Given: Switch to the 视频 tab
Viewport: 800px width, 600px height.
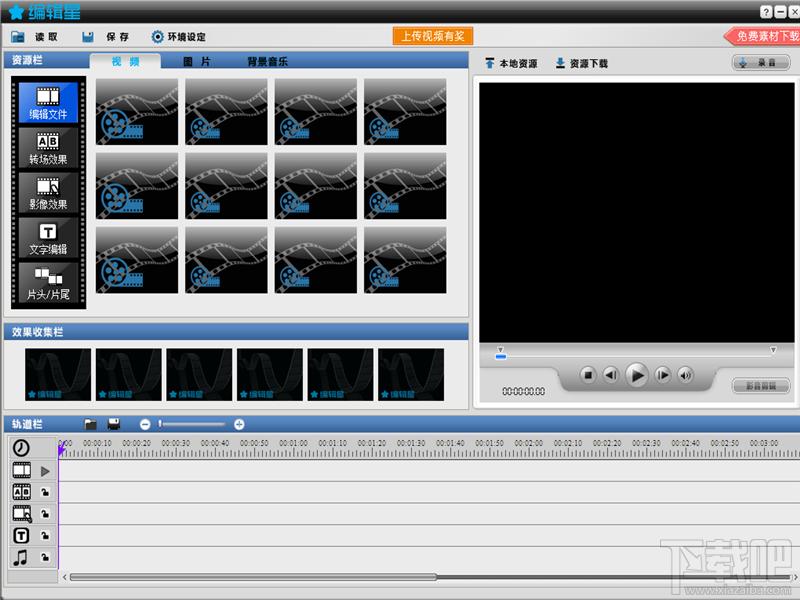Looking at the screenshot, I should pyautogui.click(x=126, y=62).
